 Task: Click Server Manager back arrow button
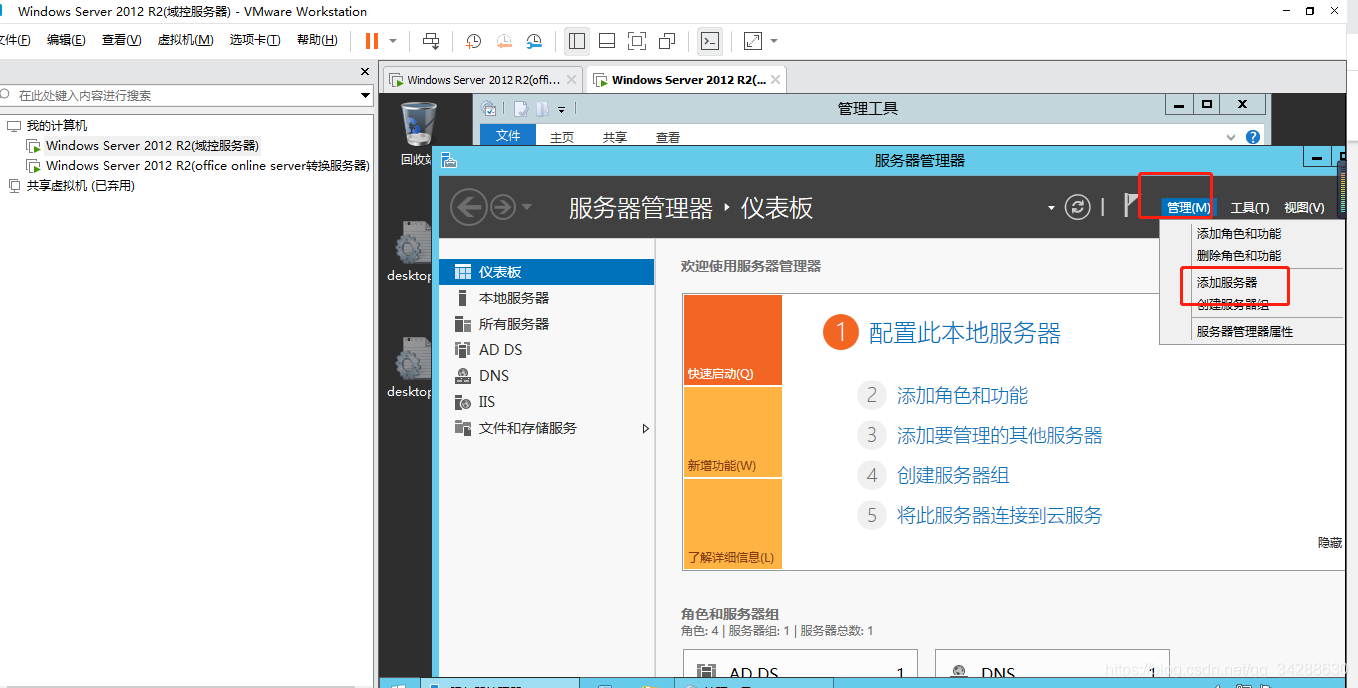[469, 207]
